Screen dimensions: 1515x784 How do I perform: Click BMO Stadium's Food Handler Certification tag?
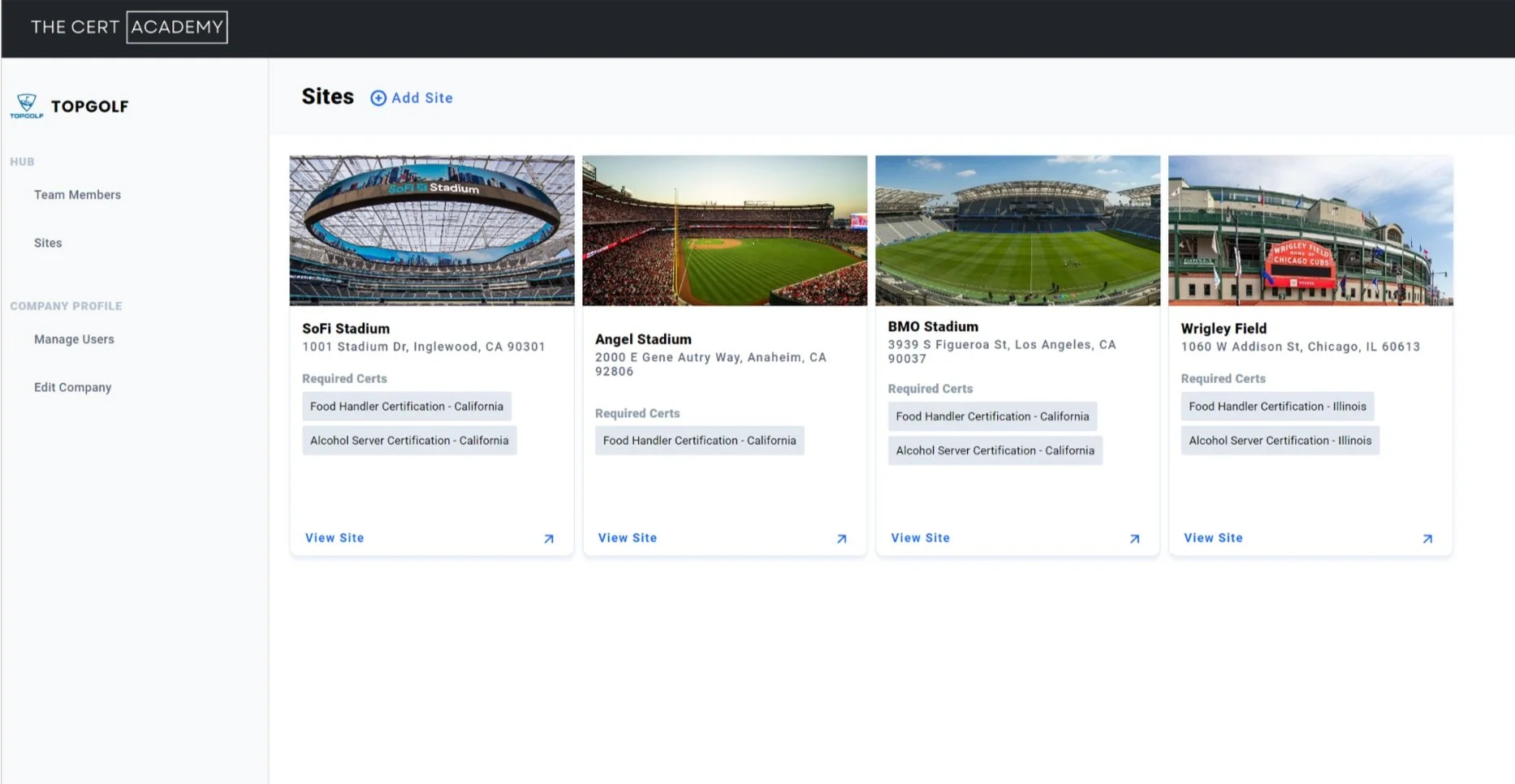(x=992, y=416)
